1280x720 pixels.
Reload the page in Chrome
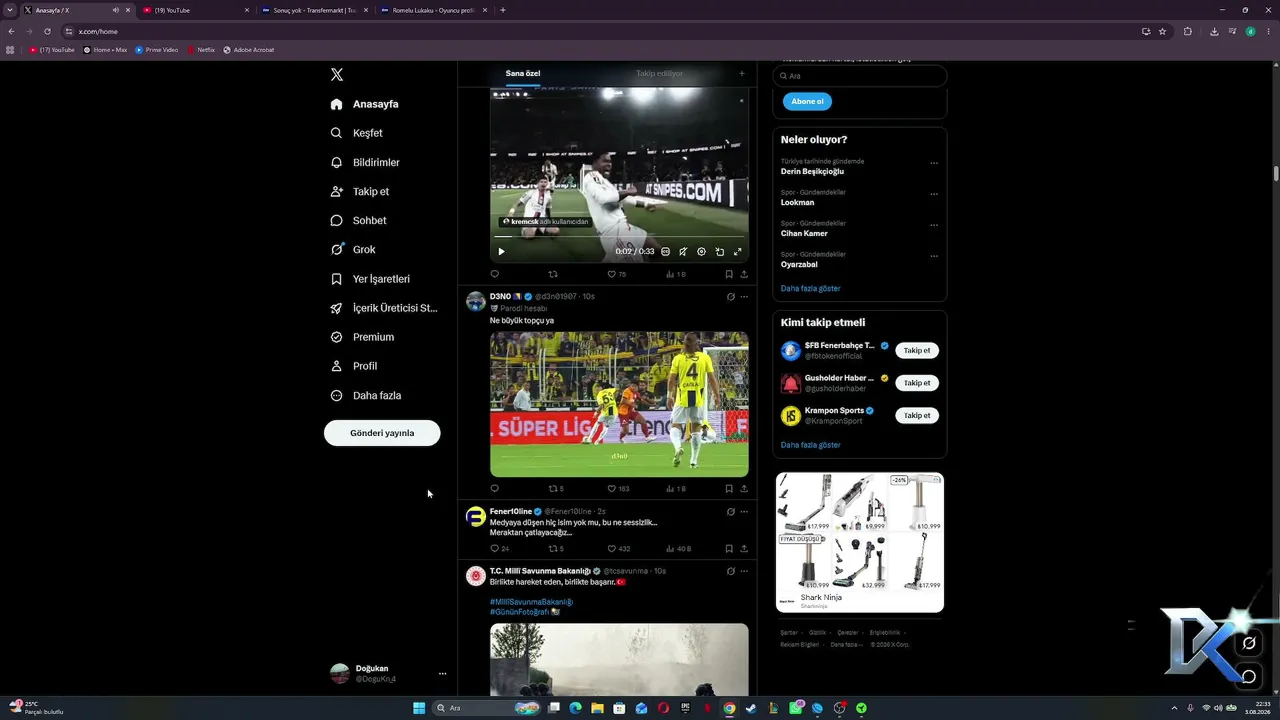click(x=47, y=31)
